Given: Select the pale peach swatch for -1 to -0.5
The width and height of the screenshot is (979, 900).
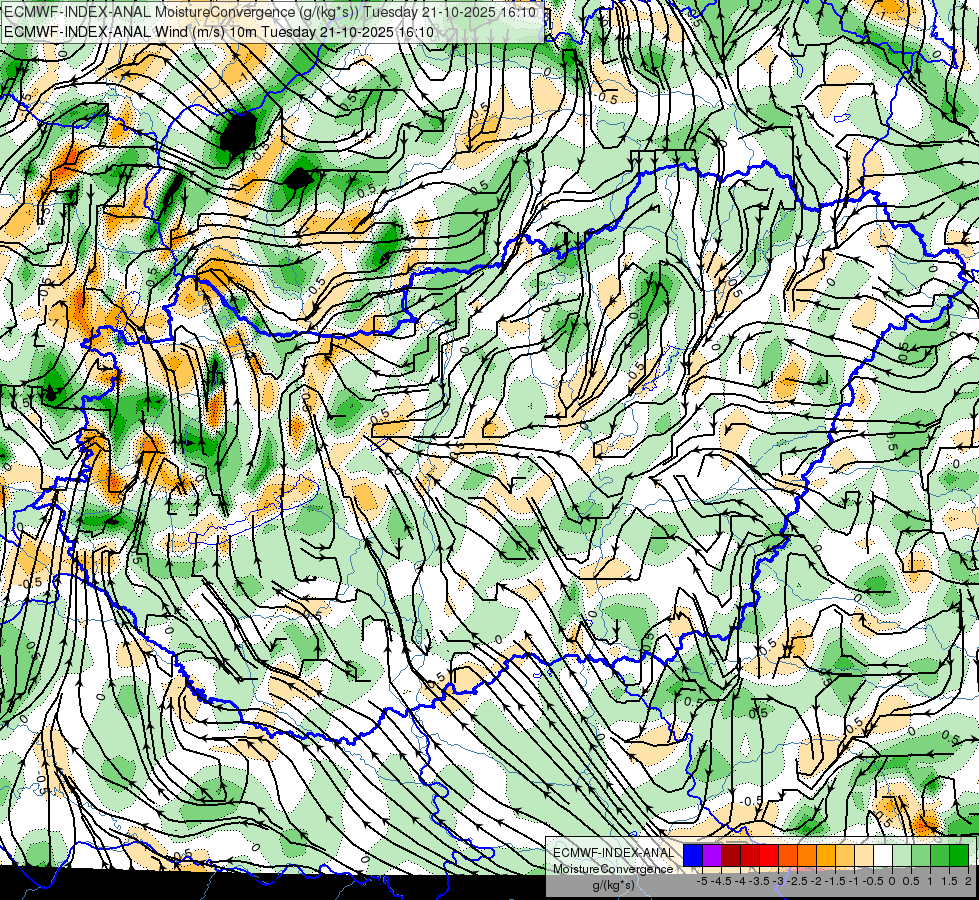Looking at the screenshot, I should 864,855.
